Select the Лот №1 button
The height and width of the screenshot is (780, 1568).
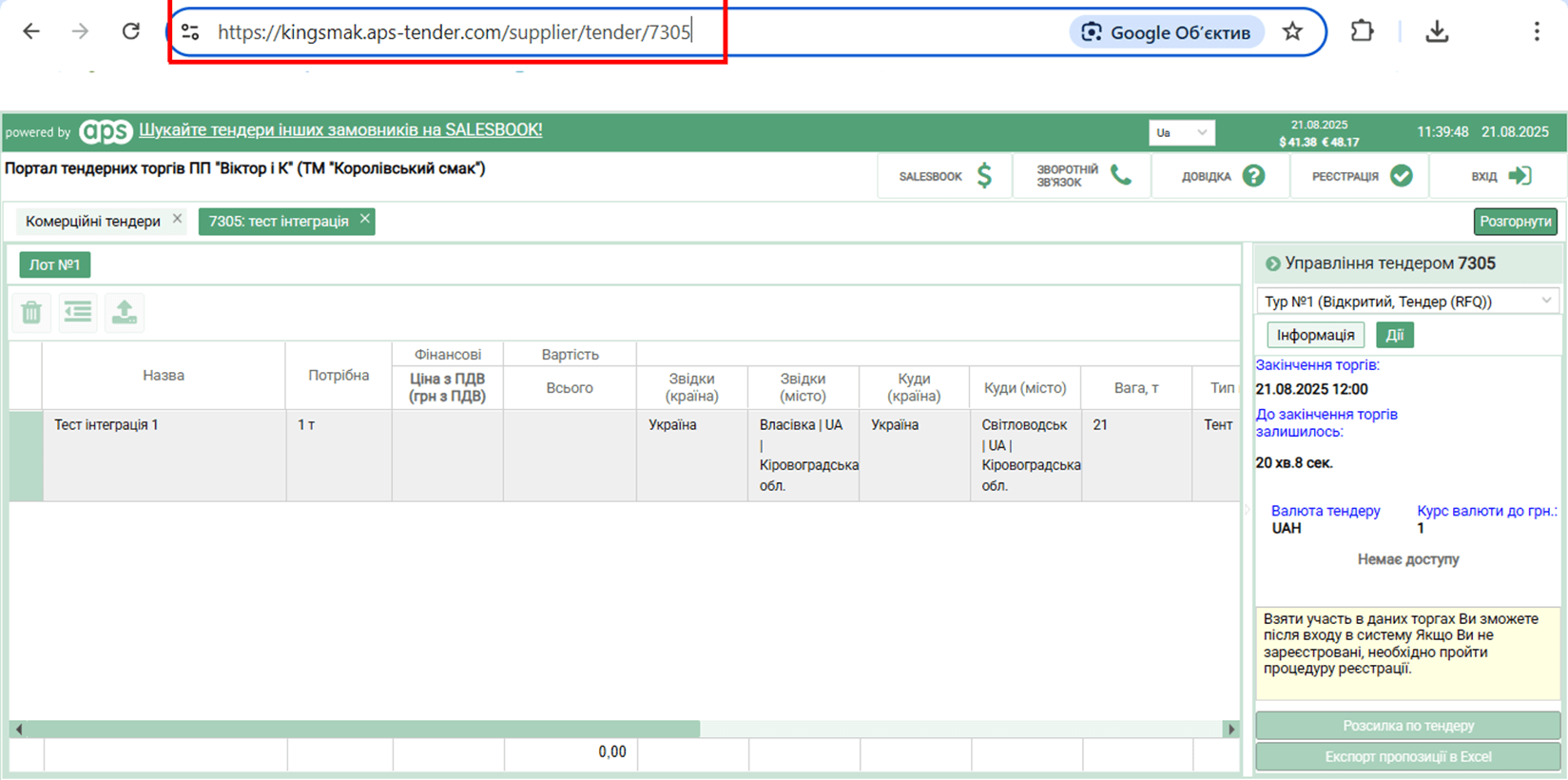tap(54, 264)
